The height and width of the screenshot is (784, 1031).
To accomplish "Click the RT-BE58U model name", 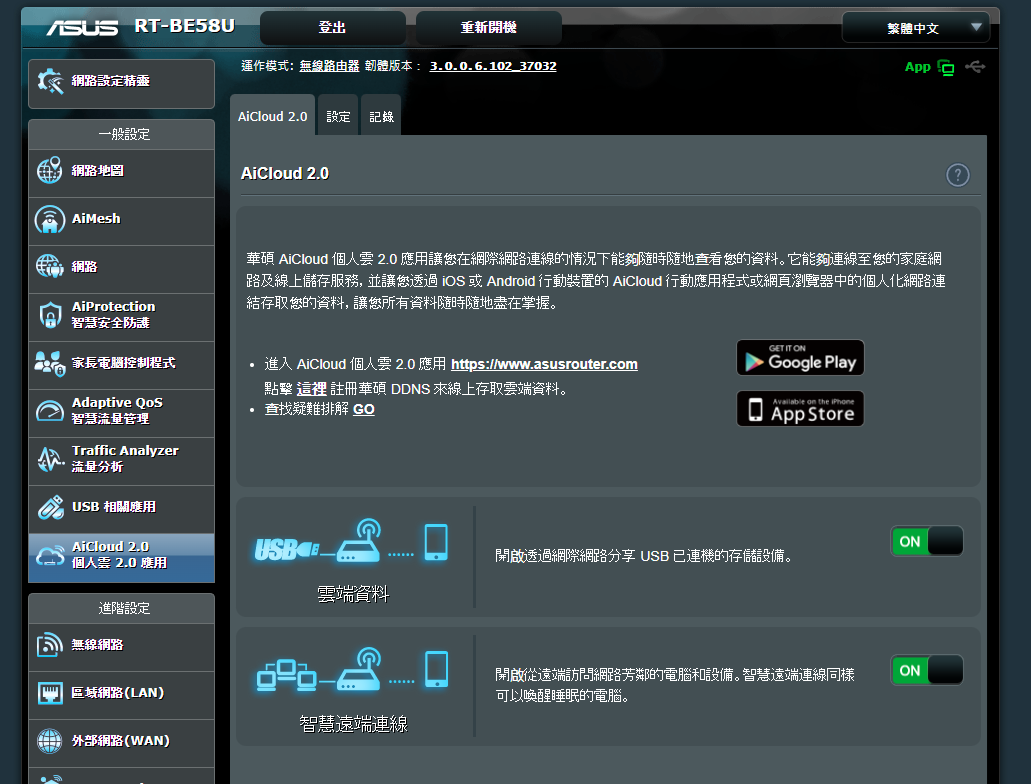I will tap(184, 26).
